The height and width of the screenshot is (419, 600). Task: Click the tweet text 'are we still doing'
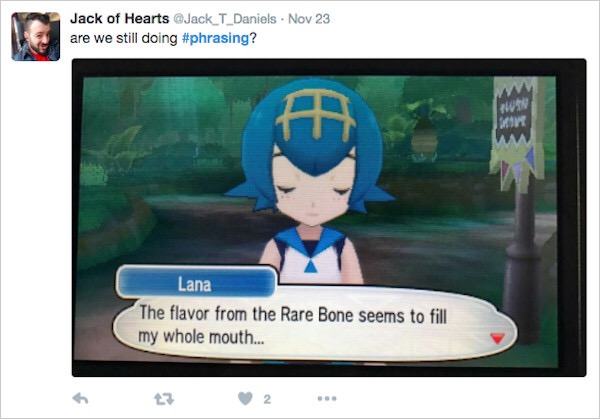tap(124, 38)
